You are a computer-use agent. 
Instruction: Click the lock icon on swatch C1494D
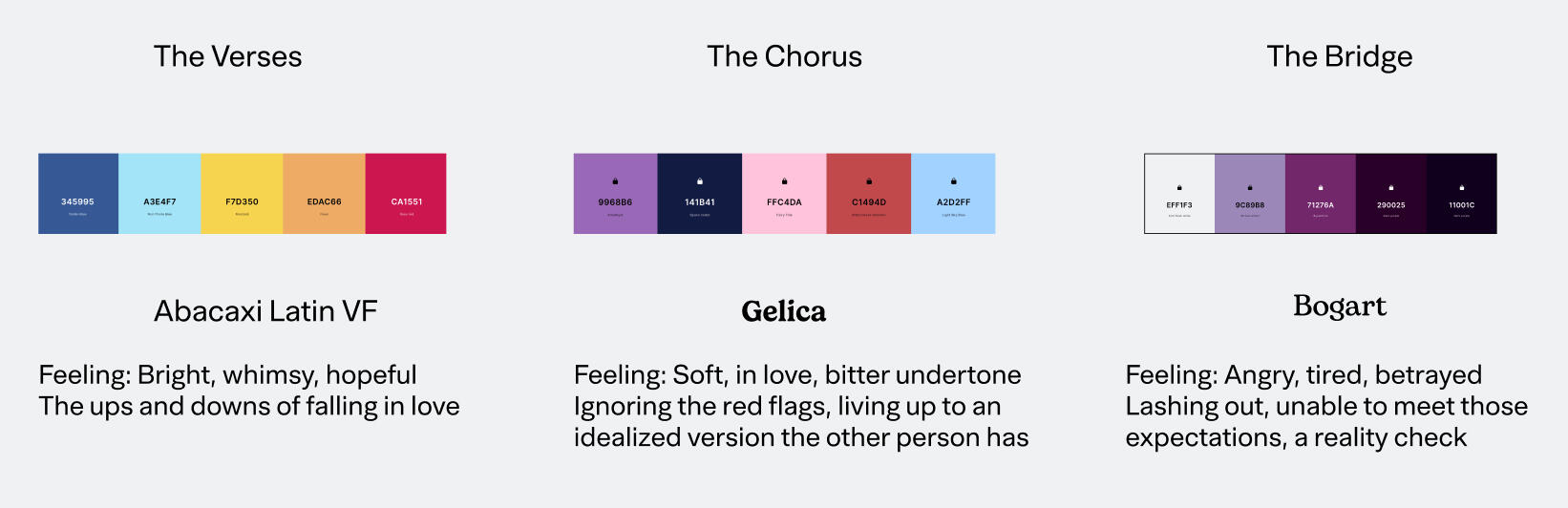coord(869,181)
